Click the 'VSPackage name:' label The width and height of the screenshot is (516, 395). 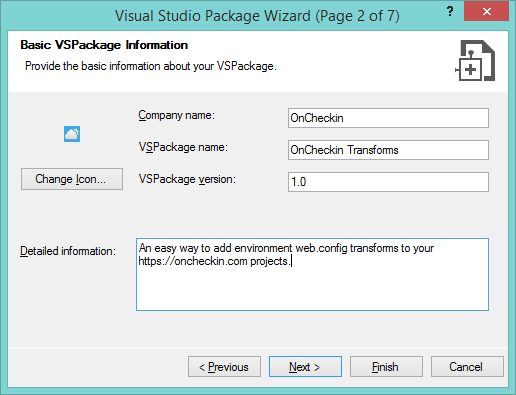click(183, 147)
